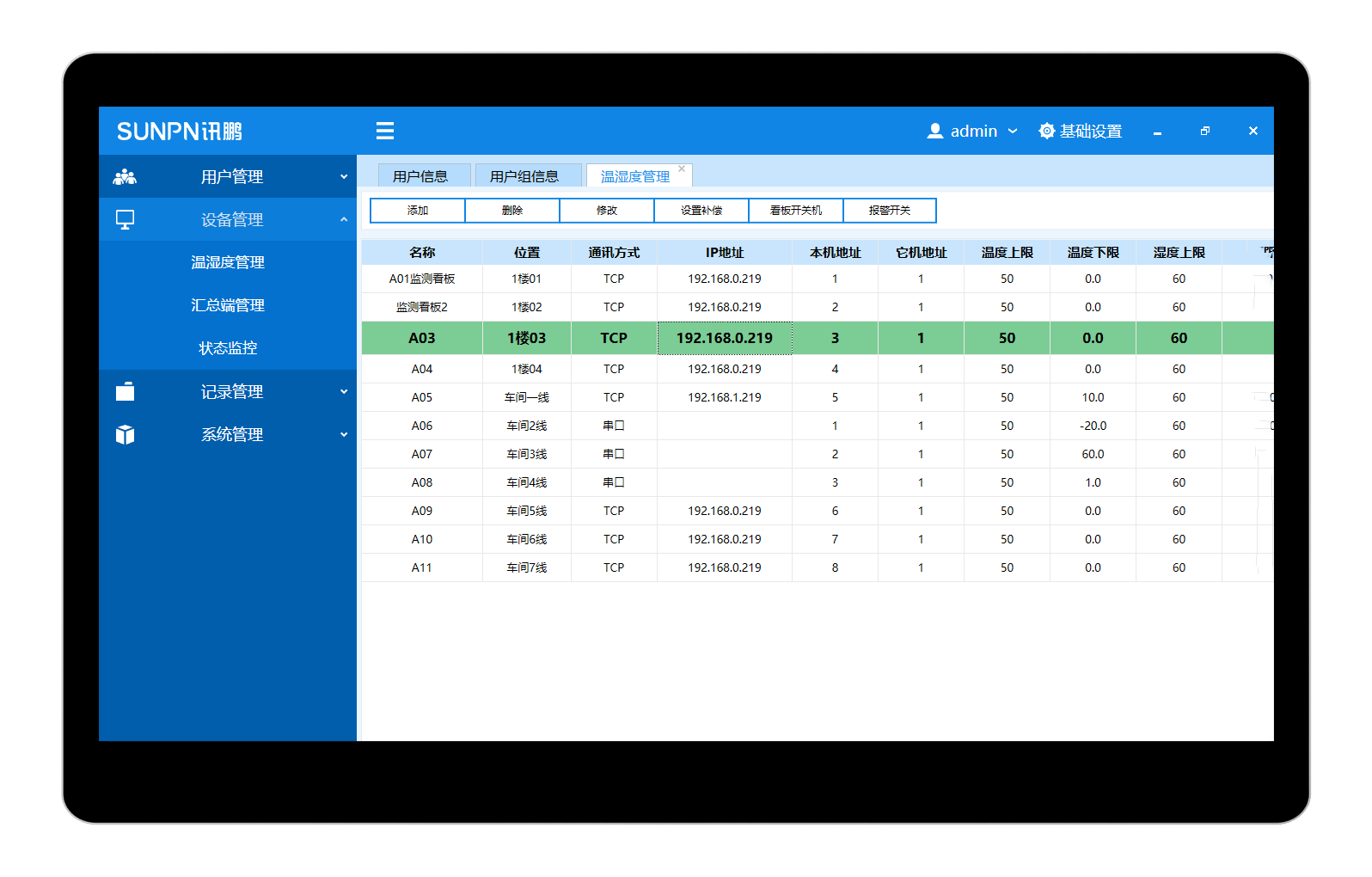Screen dimensions: 1372x877
Task: Click the admin user avatar icon
Action: [934, 131]
